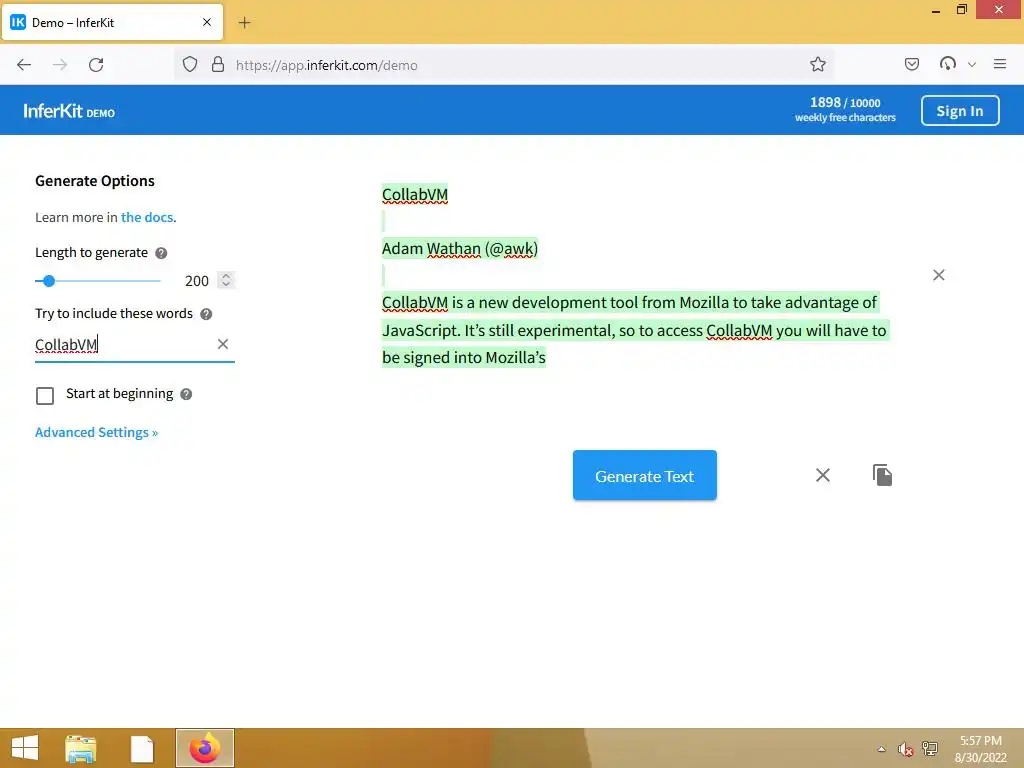Viewport: 1024px width, 768px height.
Task: Select the Demo – InferKit tab
Action: 112,22
